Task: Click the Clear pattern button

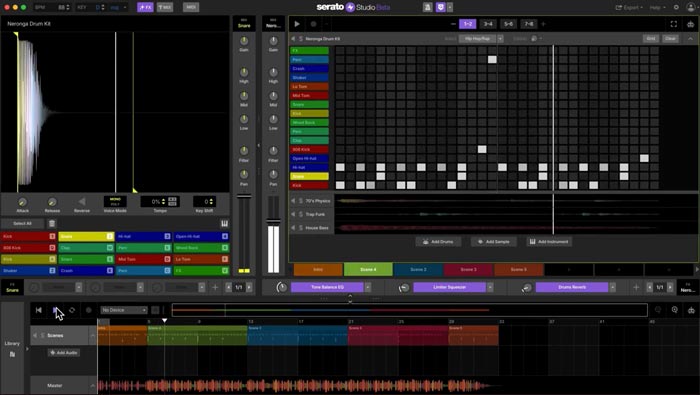Action: [x=670, y=39]
